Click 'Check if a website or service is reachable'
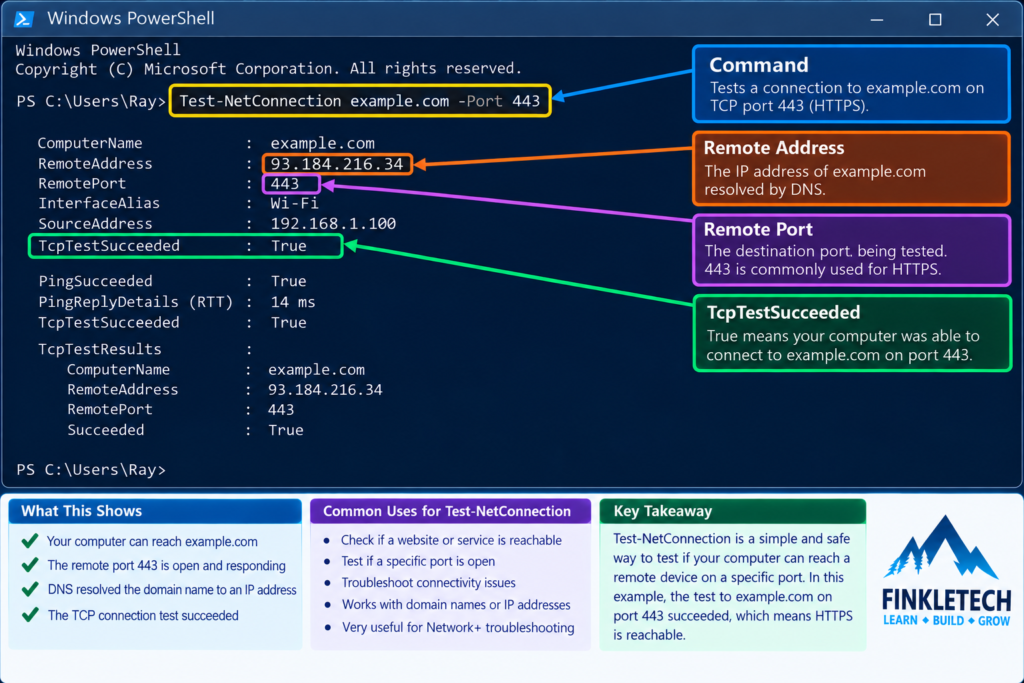This screenshot has width=1024, height=683. coord(451,540)
